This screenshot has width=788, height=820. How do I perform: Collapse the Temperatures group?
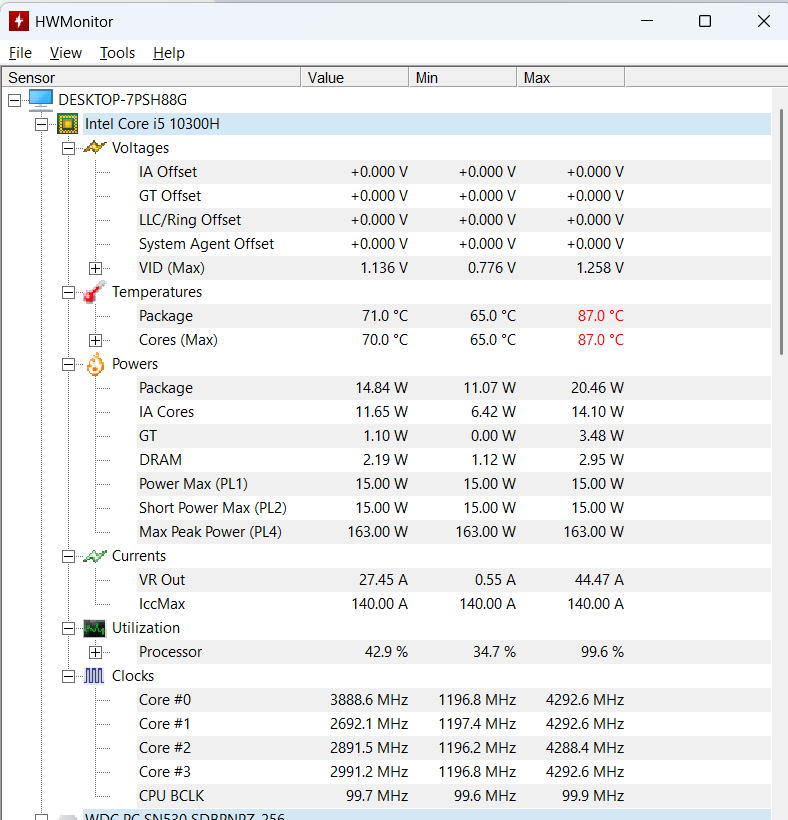click(x=68, y=292)
